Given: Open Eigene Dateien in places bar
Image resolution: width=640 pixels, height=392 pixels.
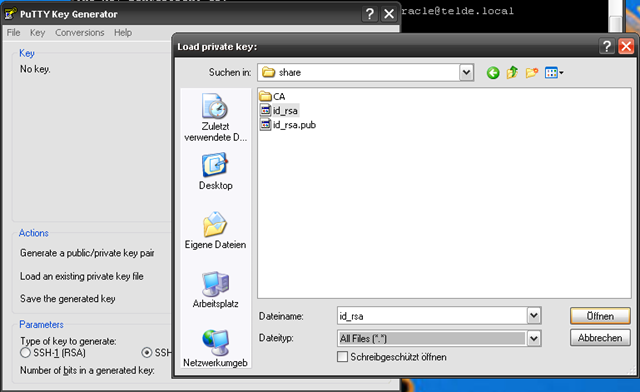Looking at the screenshot, I should point(215,230).
